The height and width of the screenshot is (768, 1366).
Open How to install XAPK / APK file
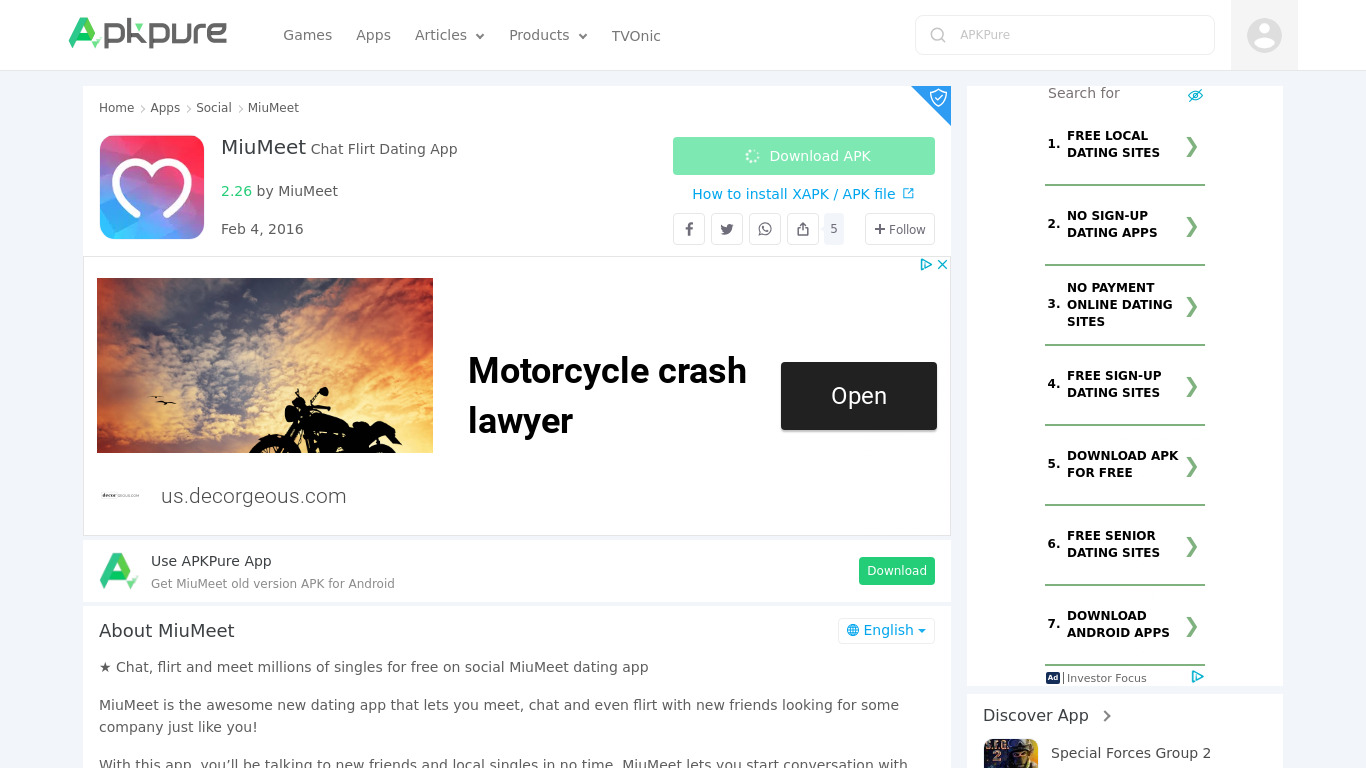point(803,194)
